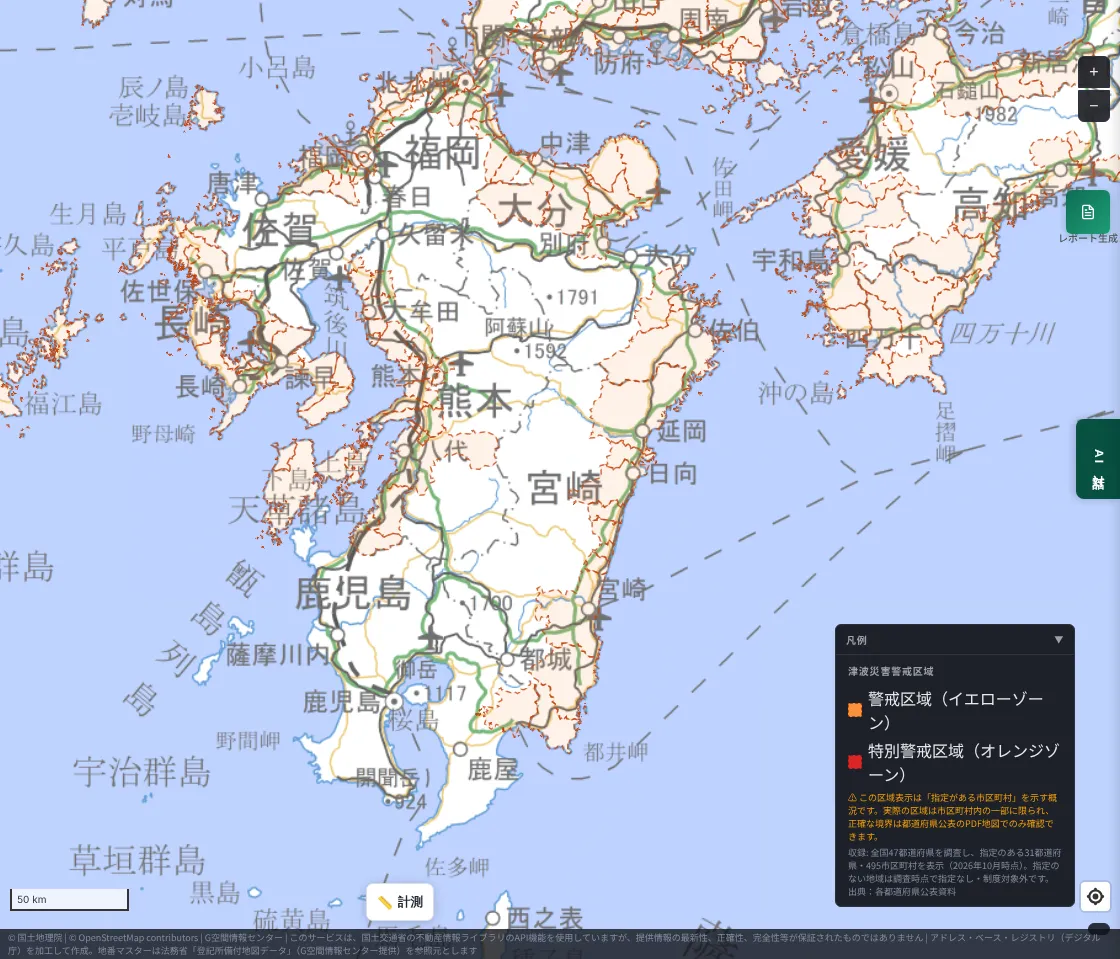The height and width of the screenshot is (959, 1120).
Task: Click the 凡例 legend header title
Action: pyautogui.click(x=856, y=640)
